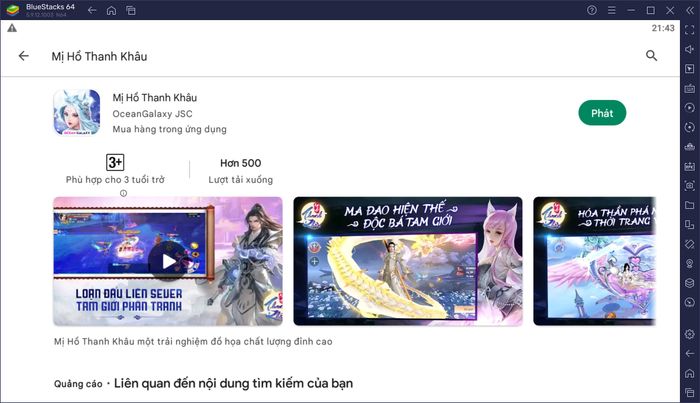Open the home screen from title bar
The height and width of the screenshot is (403, 700).
(111, 10)
